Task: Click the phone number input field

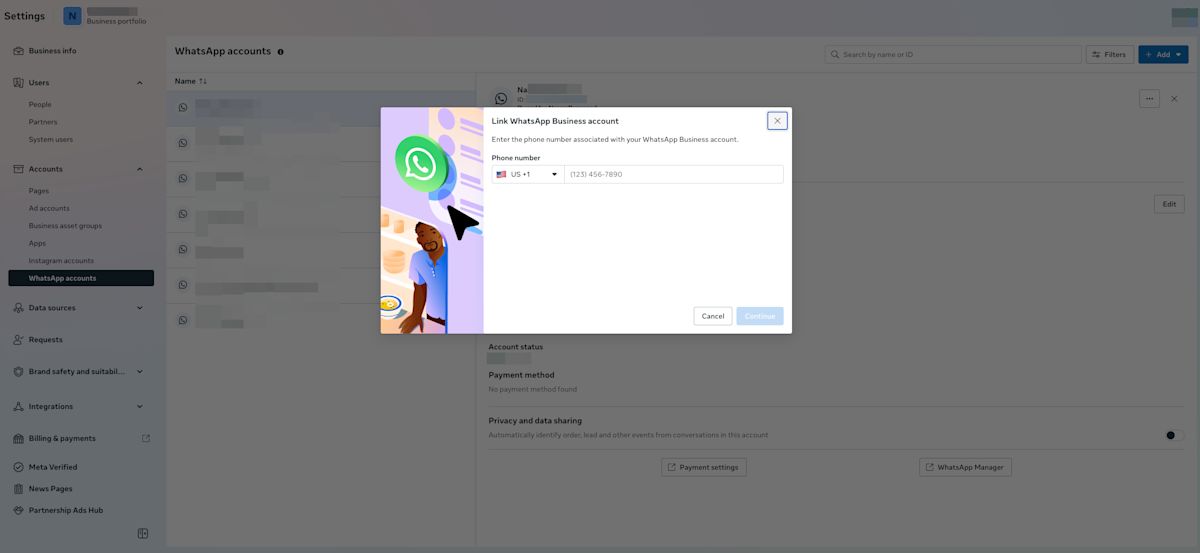Action: 673,174
